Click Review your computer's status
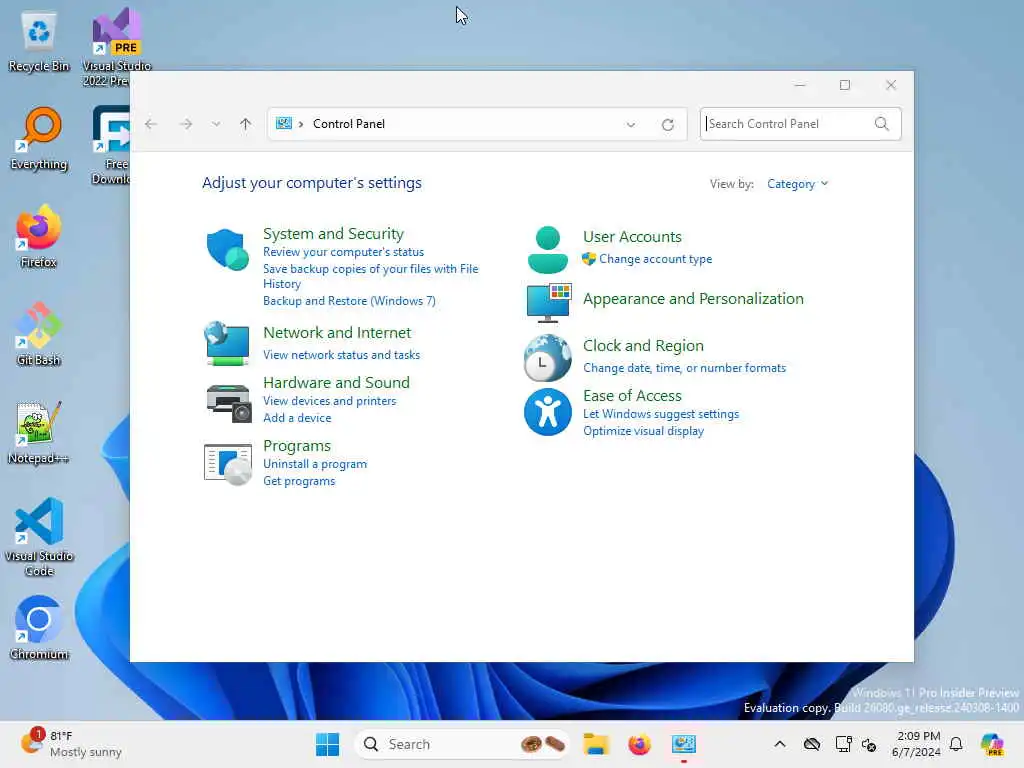 [344, 252]
